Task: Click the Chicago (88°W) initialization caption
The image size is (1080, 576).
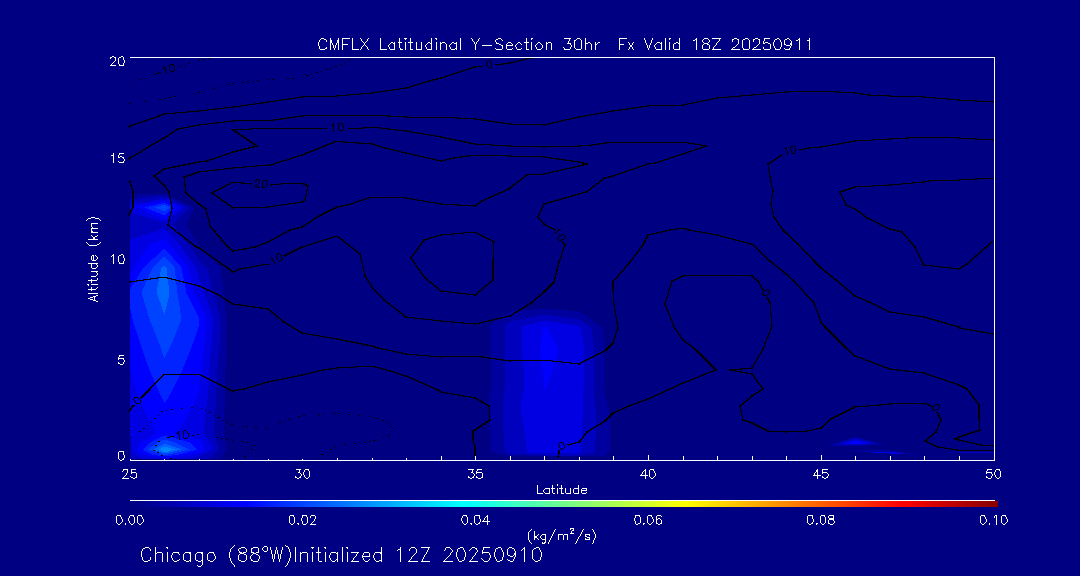Action: 341,555
